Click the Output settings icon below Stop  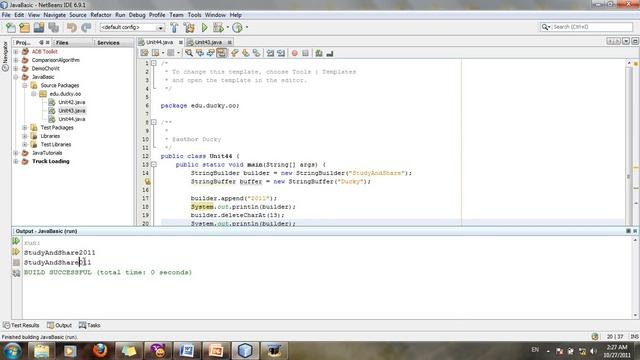click(16, 273)
